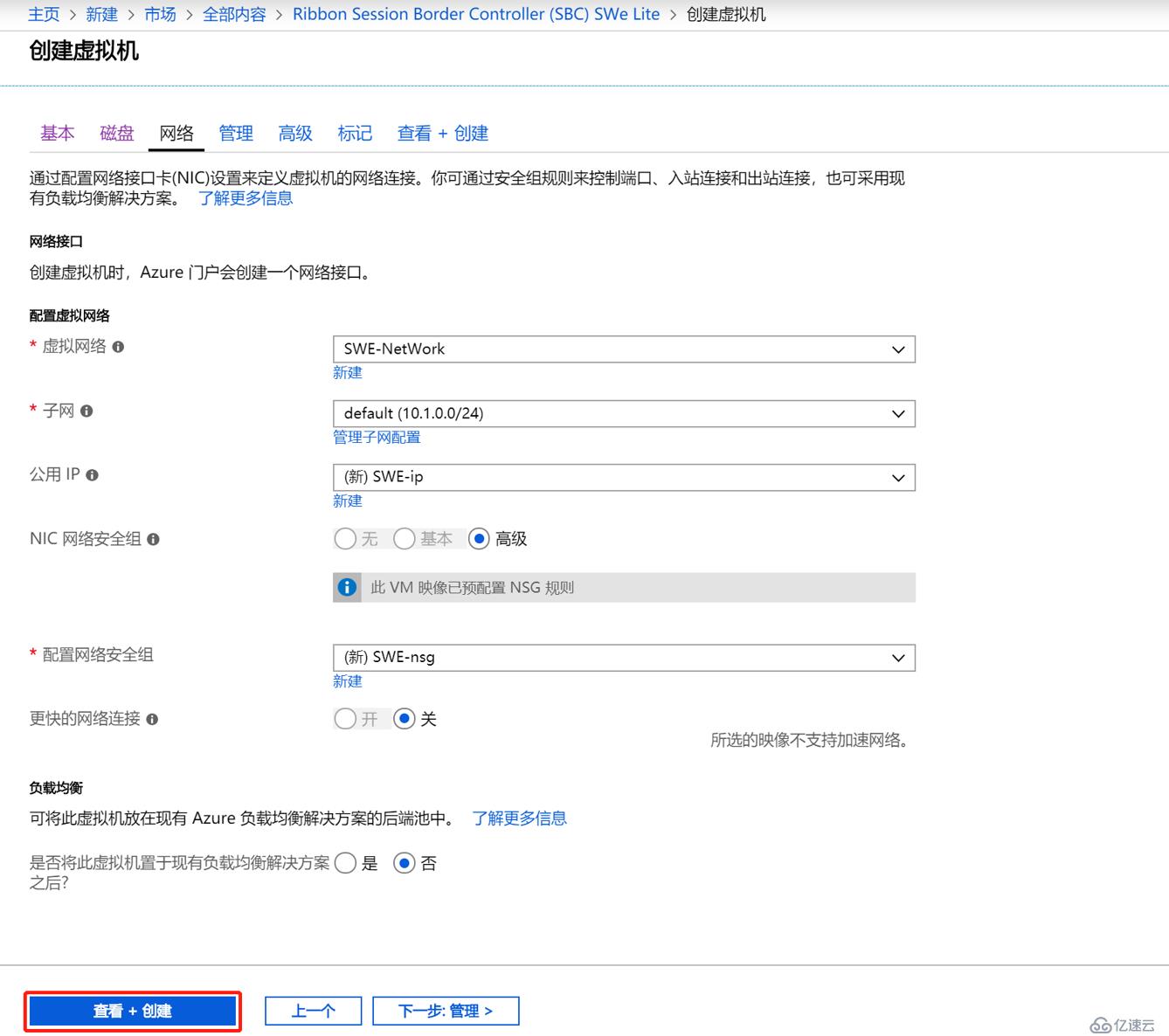Viewport: 1169px width, 1036px height.
Task: Open Ribbon Session Border Controller breadcrumb link
Action: click(476, 14)
